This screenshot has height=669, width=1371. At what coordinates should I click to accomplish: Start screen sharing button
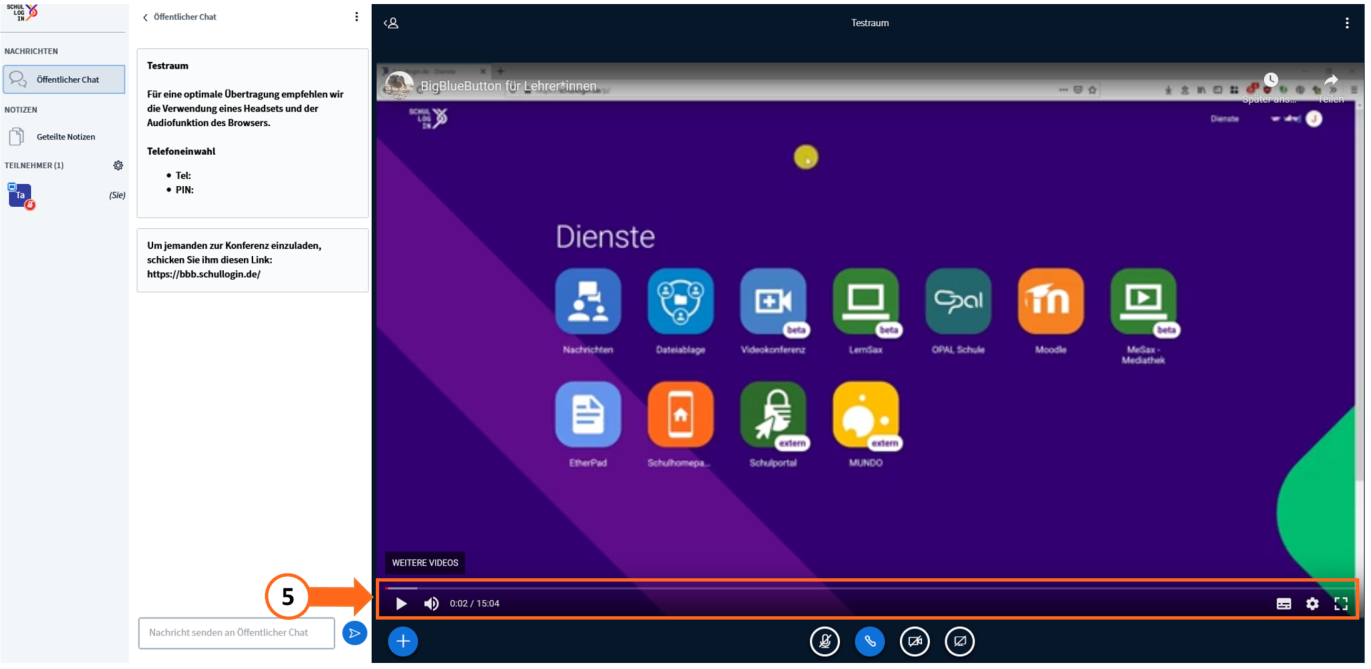[959, 641]
